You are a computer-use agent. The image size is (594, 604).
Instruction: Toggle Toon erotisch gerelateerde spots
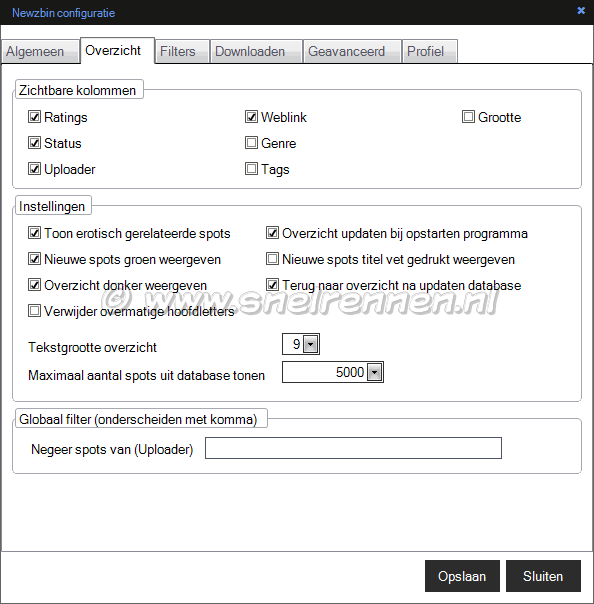coord(34,233)
